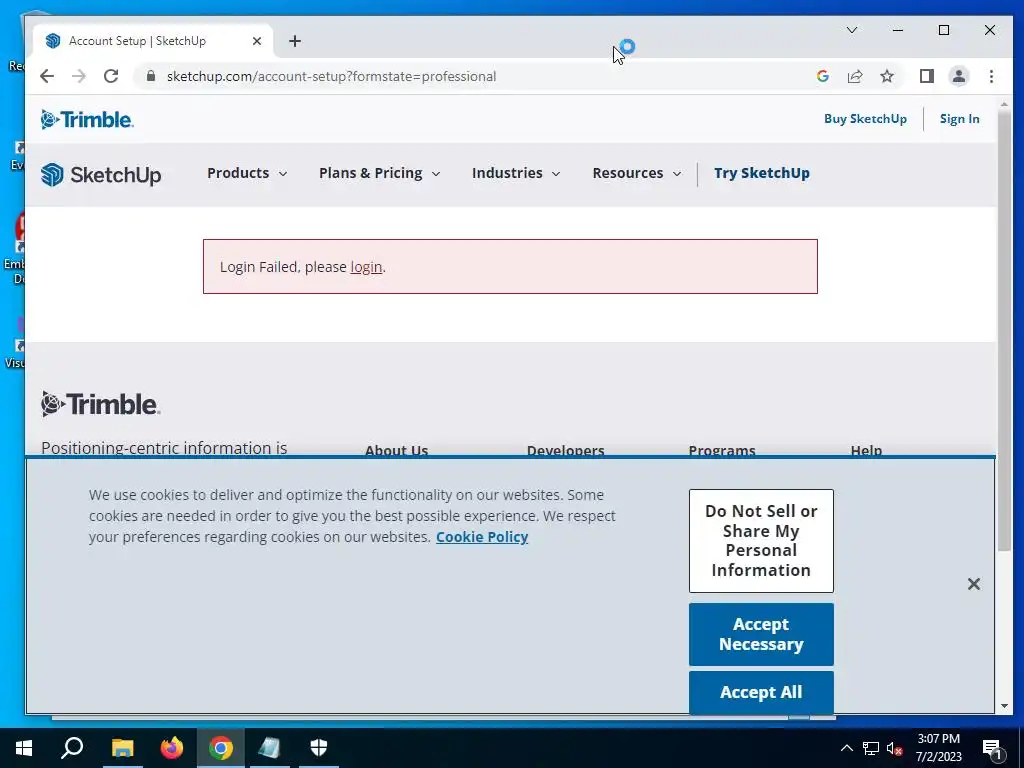Screen dimensions: 1024x768
Task: Click the address bar URL field
Action: [x=331, y=76]
